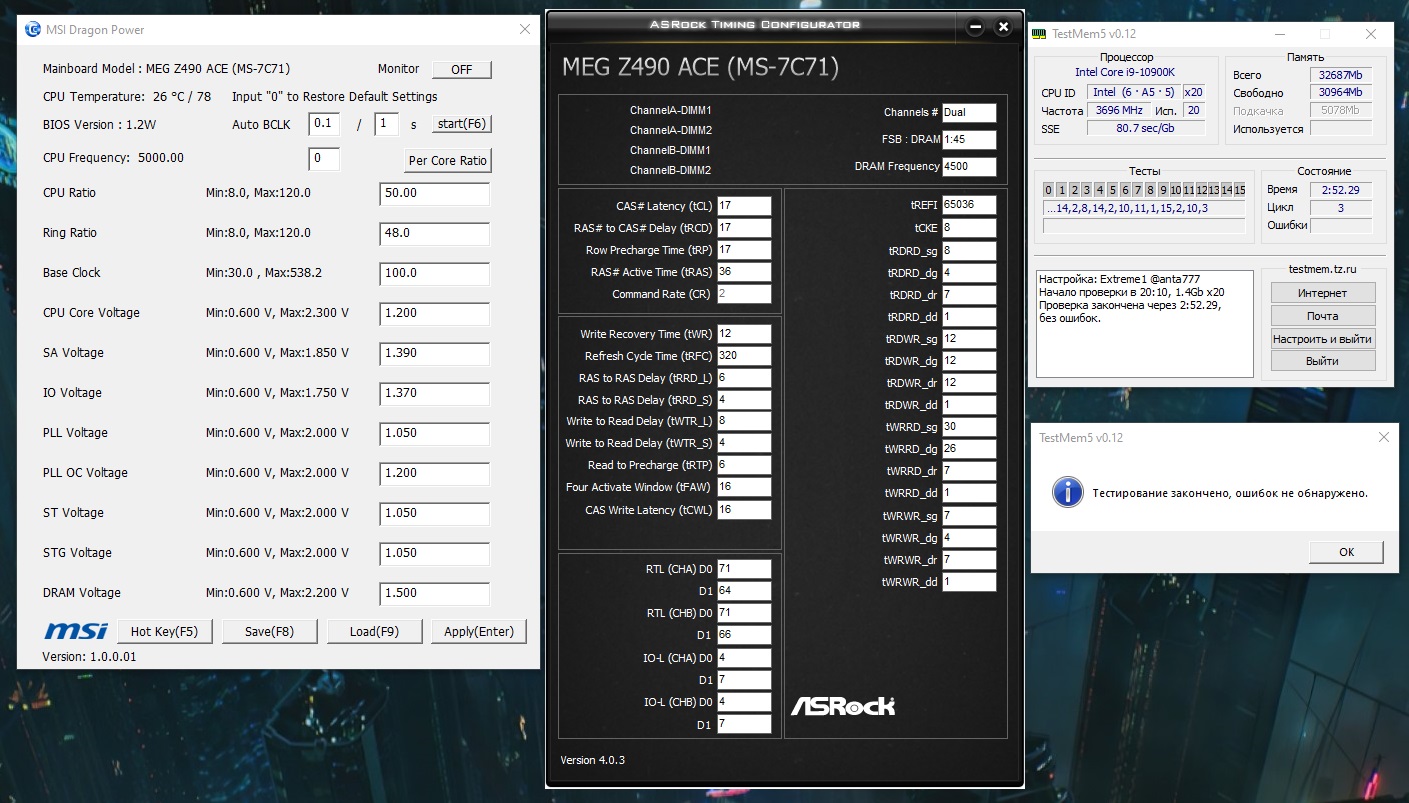Click the tWRWR_dd value field
1409x803 pixels.
coord(969,581)
